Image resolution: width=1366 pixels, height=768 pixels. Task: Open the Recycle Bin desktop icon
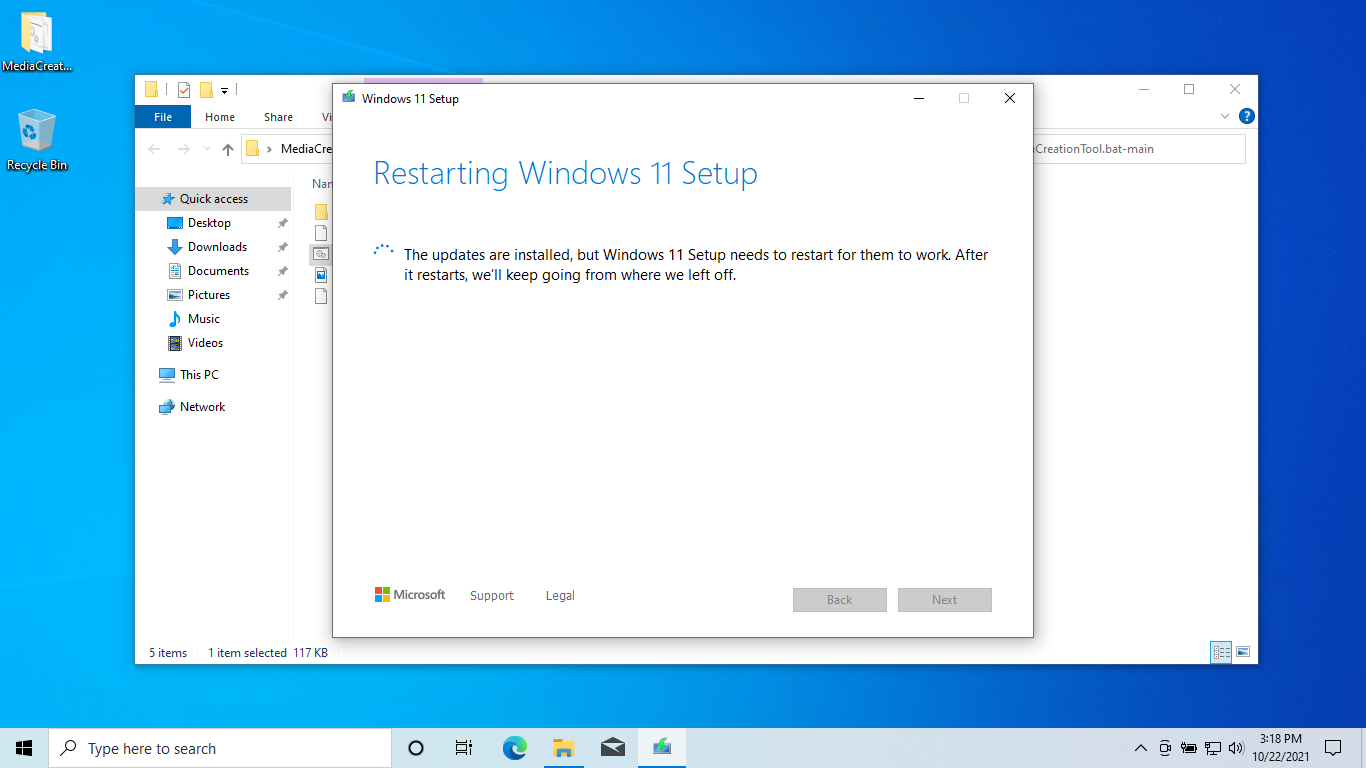(x=37, y=140)
